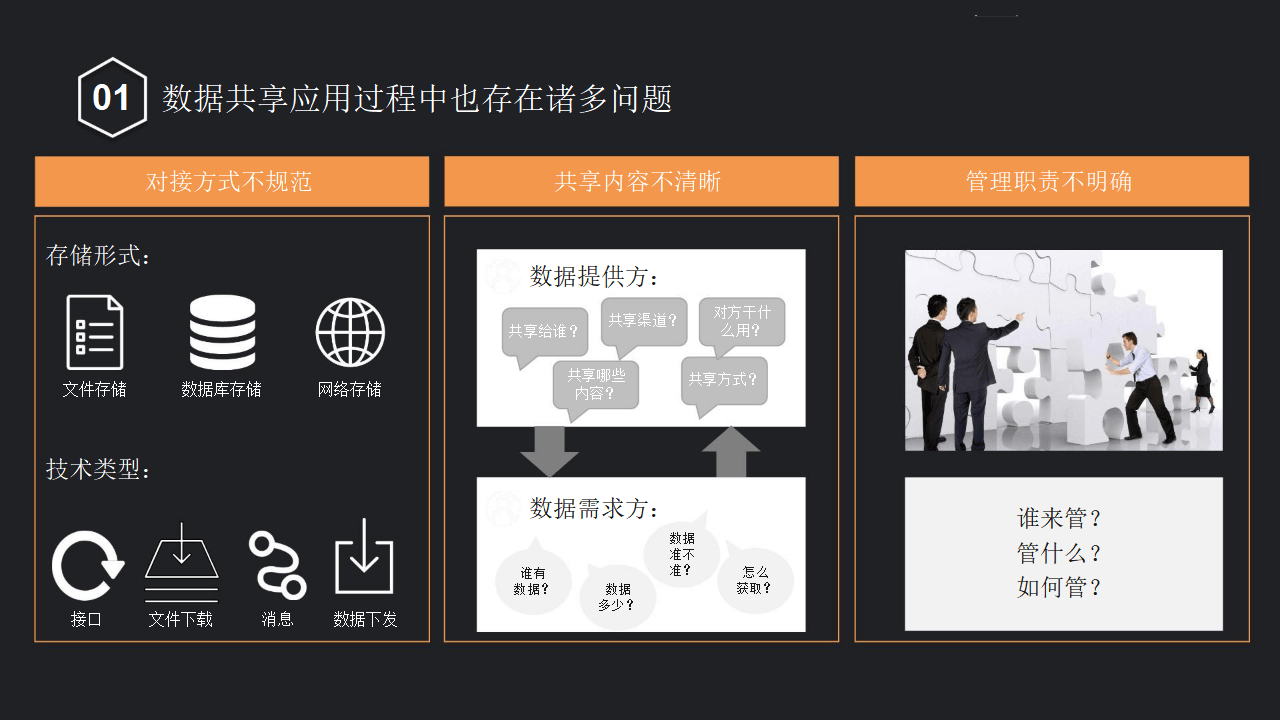Screen dimensions: 1280x720
Task: Click the 存储形式： heading
Action: tap(99, 256)
